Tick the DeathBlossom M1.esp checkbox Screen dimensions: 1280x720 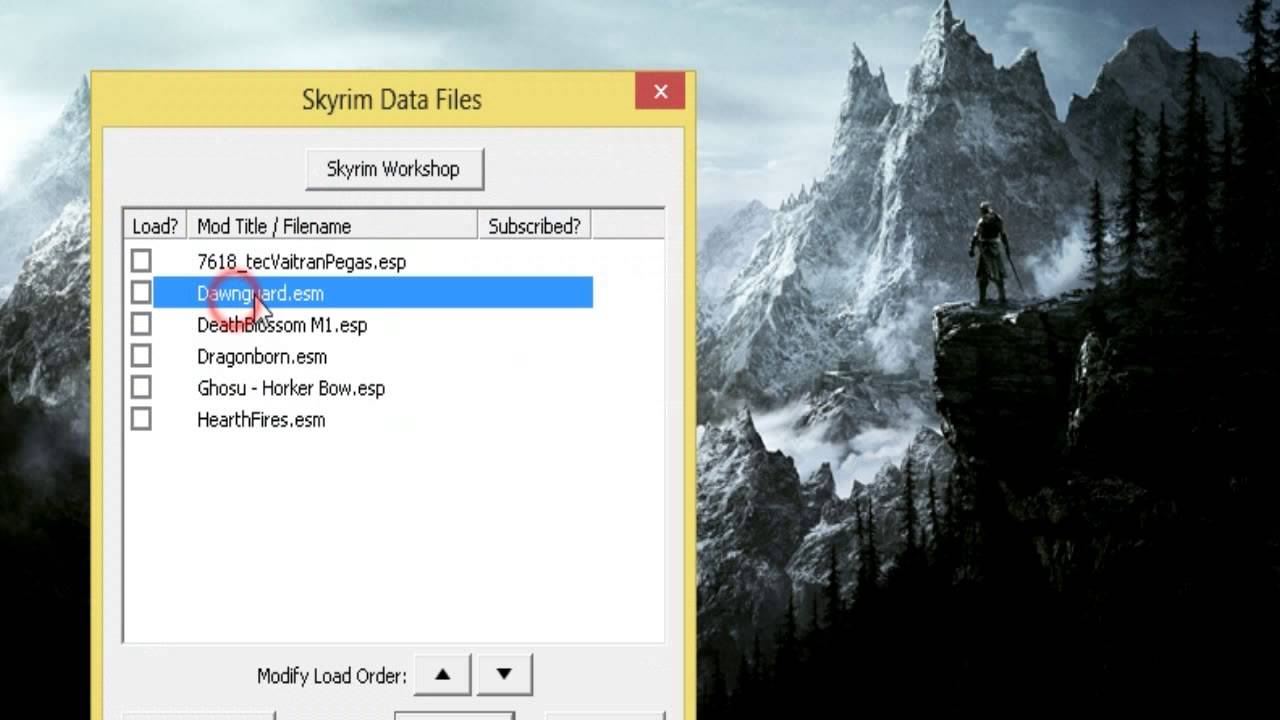[141, 324]
